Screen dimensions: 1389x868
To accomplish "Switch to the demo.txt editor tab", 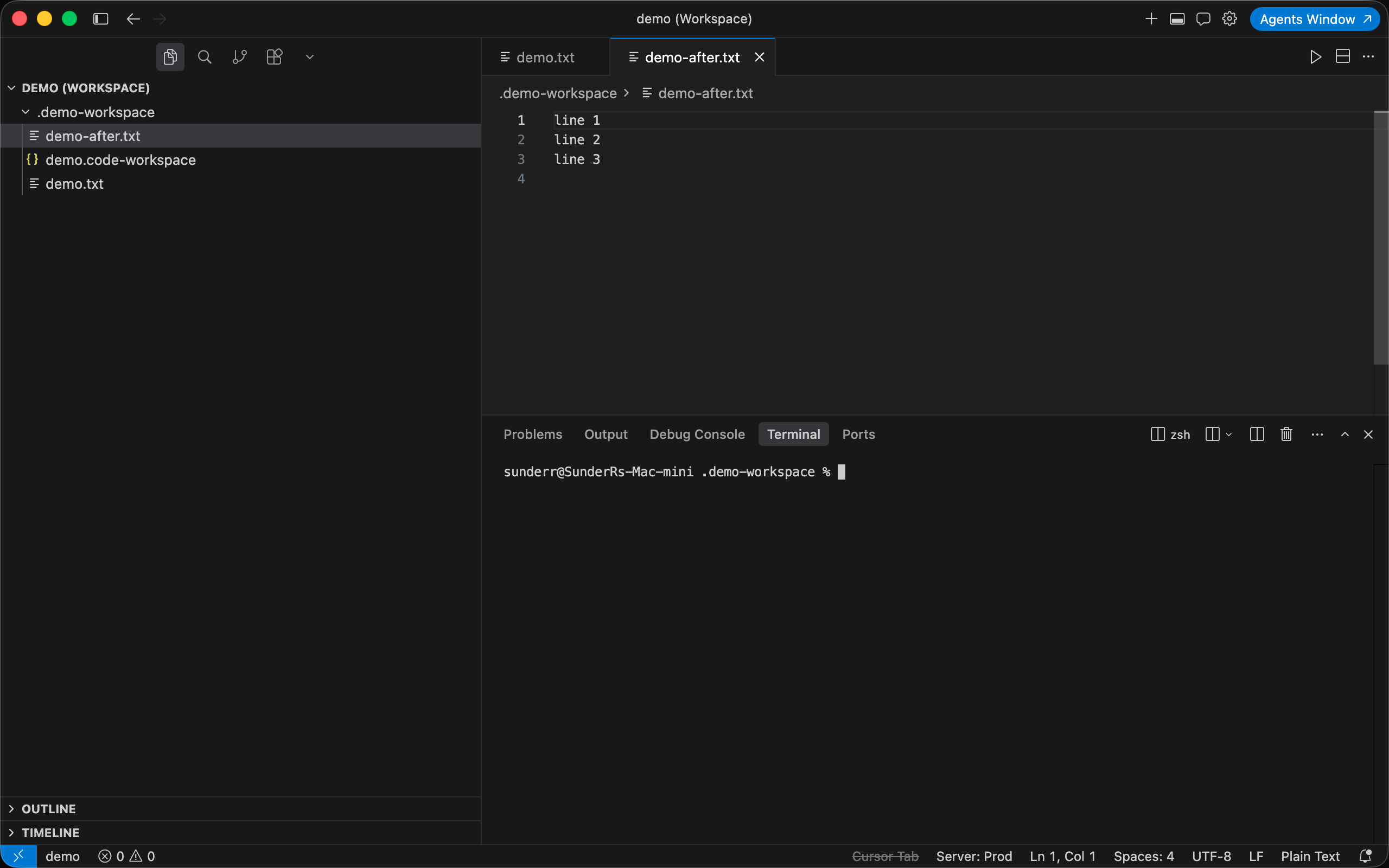I will [x=545, y=57].
